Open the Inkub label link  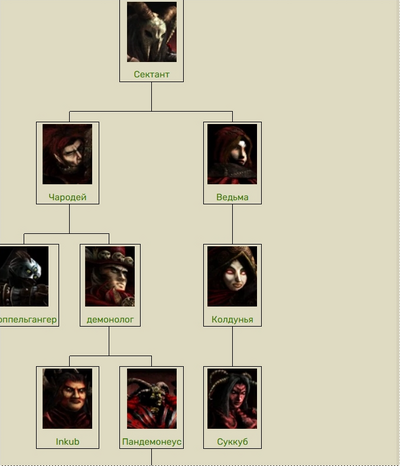pos(68,442)
